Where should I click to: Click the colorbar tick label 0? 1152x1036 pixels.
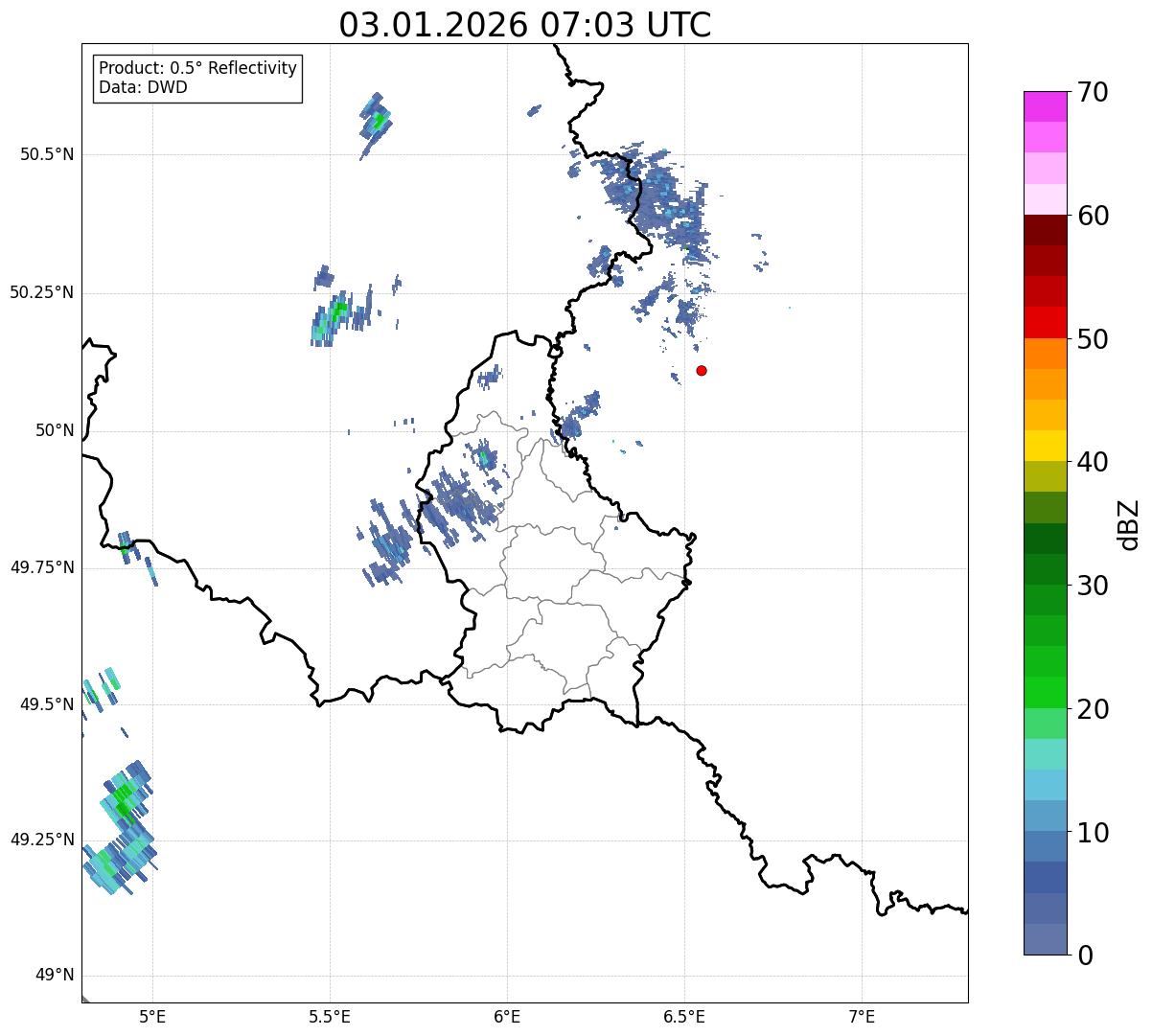click(1086, 955)
